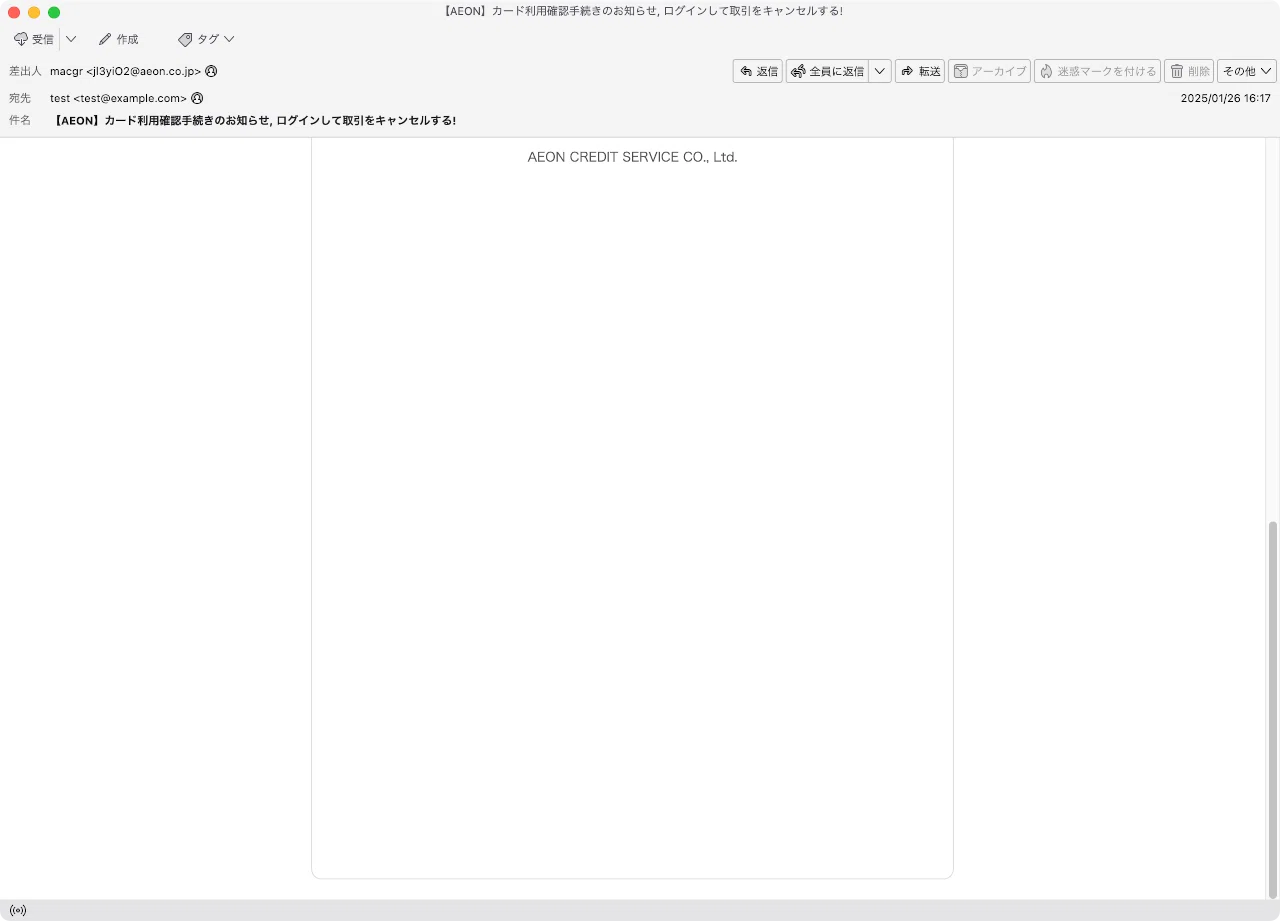Screen dimensions: 1280x921
Task: Delete the message with 削除
Action: click(1189, 71)
